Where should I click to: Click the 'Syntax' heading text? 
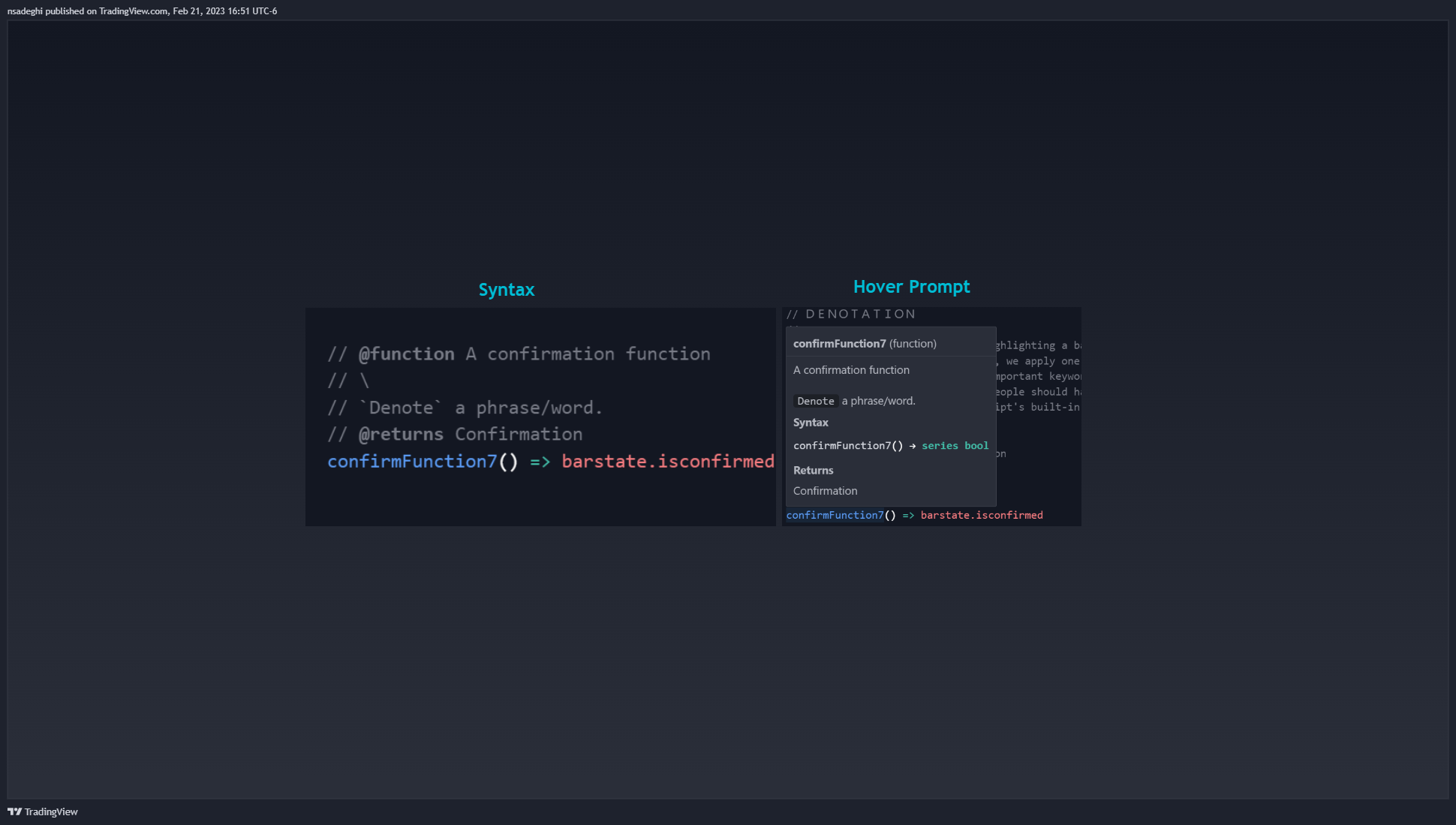coord(507,290)
